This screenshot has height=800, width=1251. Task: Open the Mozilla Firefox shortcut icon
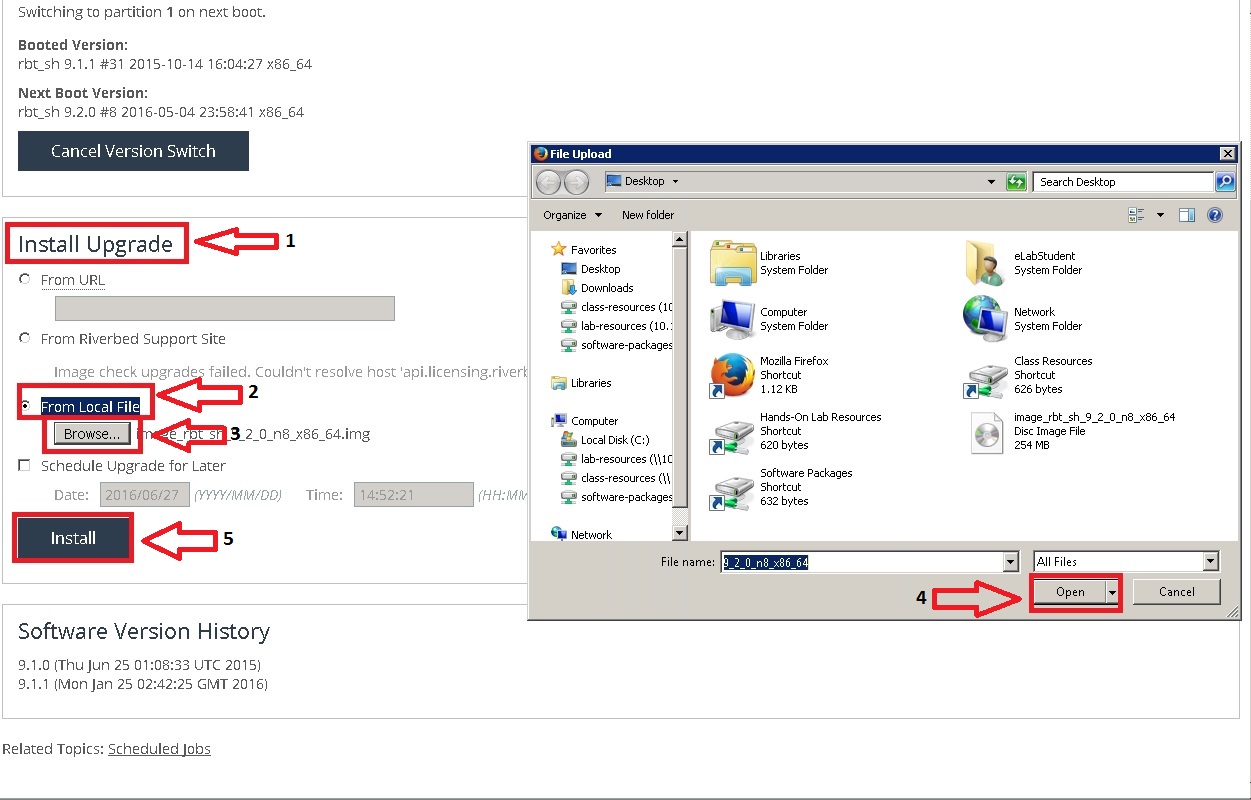click(x=732, y=376)
